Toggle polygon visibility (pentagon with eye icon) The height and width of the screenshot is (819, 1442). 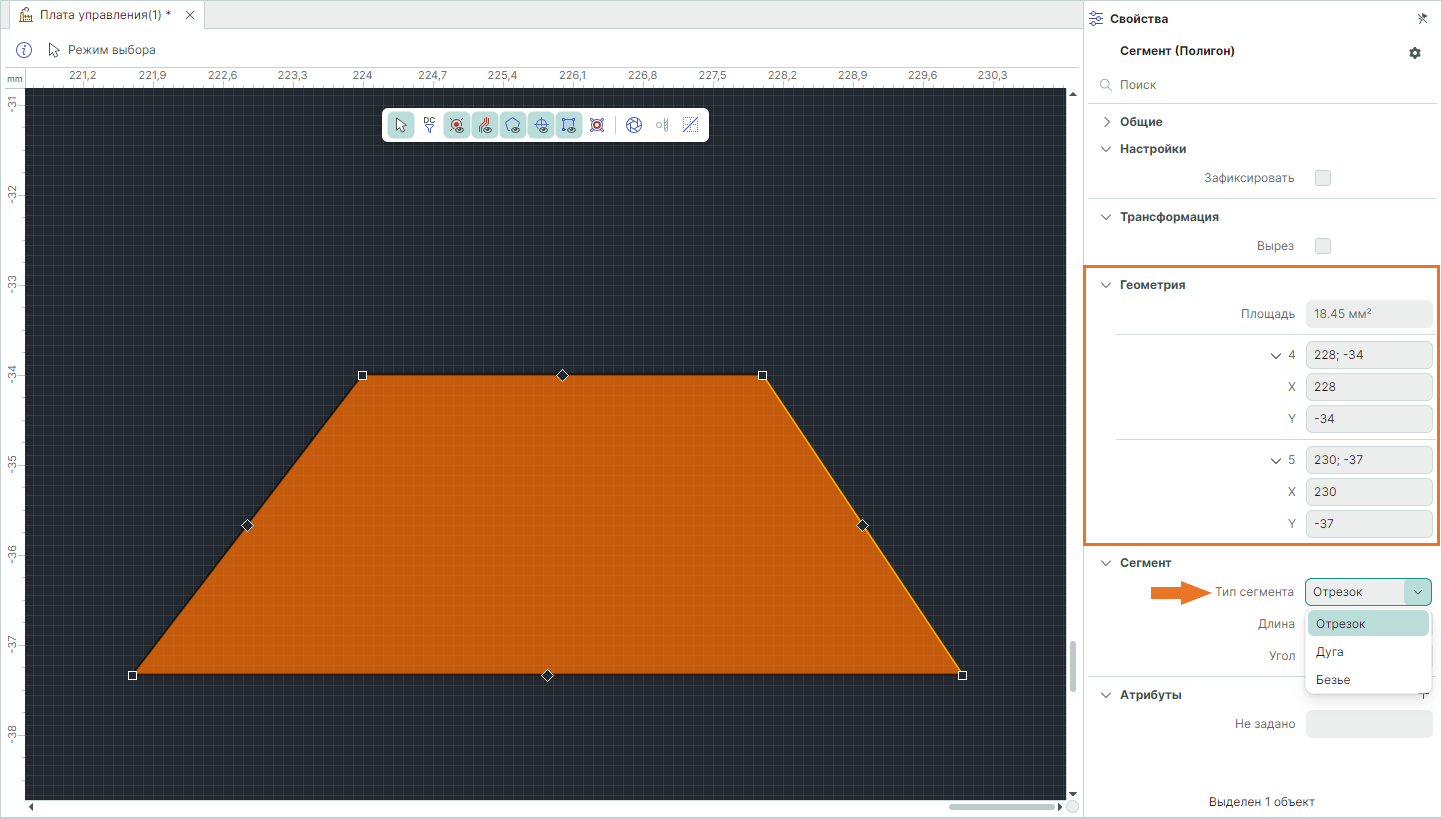[x=513, y=125]
